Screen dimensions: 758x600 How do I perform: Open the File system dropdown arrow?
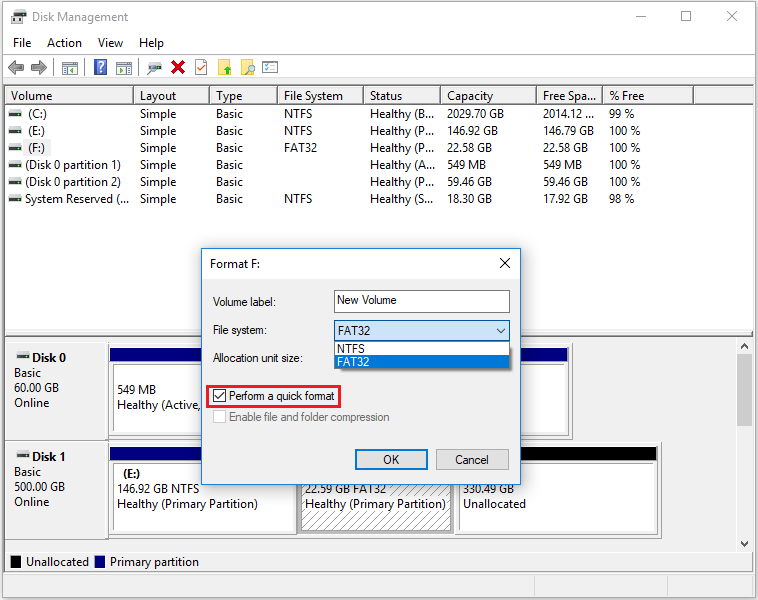(x=501, y=331)
